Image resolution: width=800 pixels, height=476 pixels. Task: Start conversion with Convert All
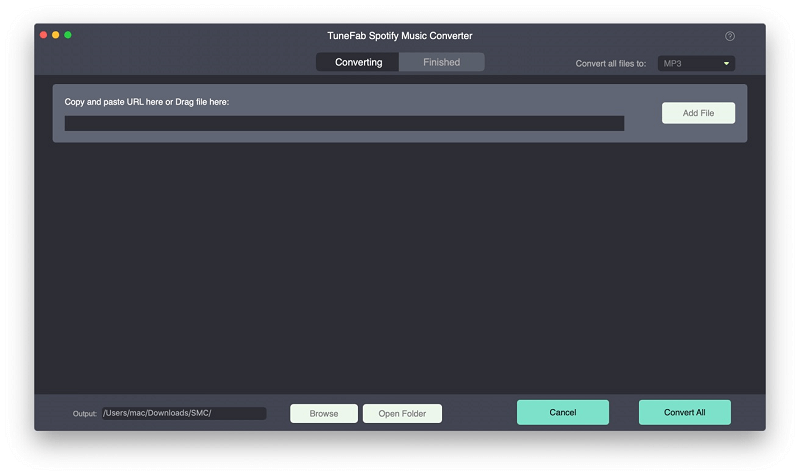[685, 412]
